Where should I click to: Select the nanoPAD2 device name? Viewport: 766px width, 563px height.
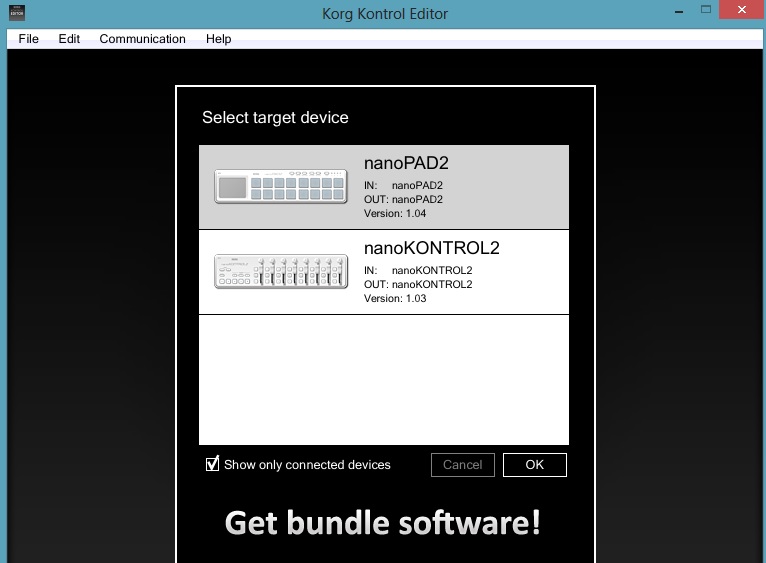tap(406, 163)
